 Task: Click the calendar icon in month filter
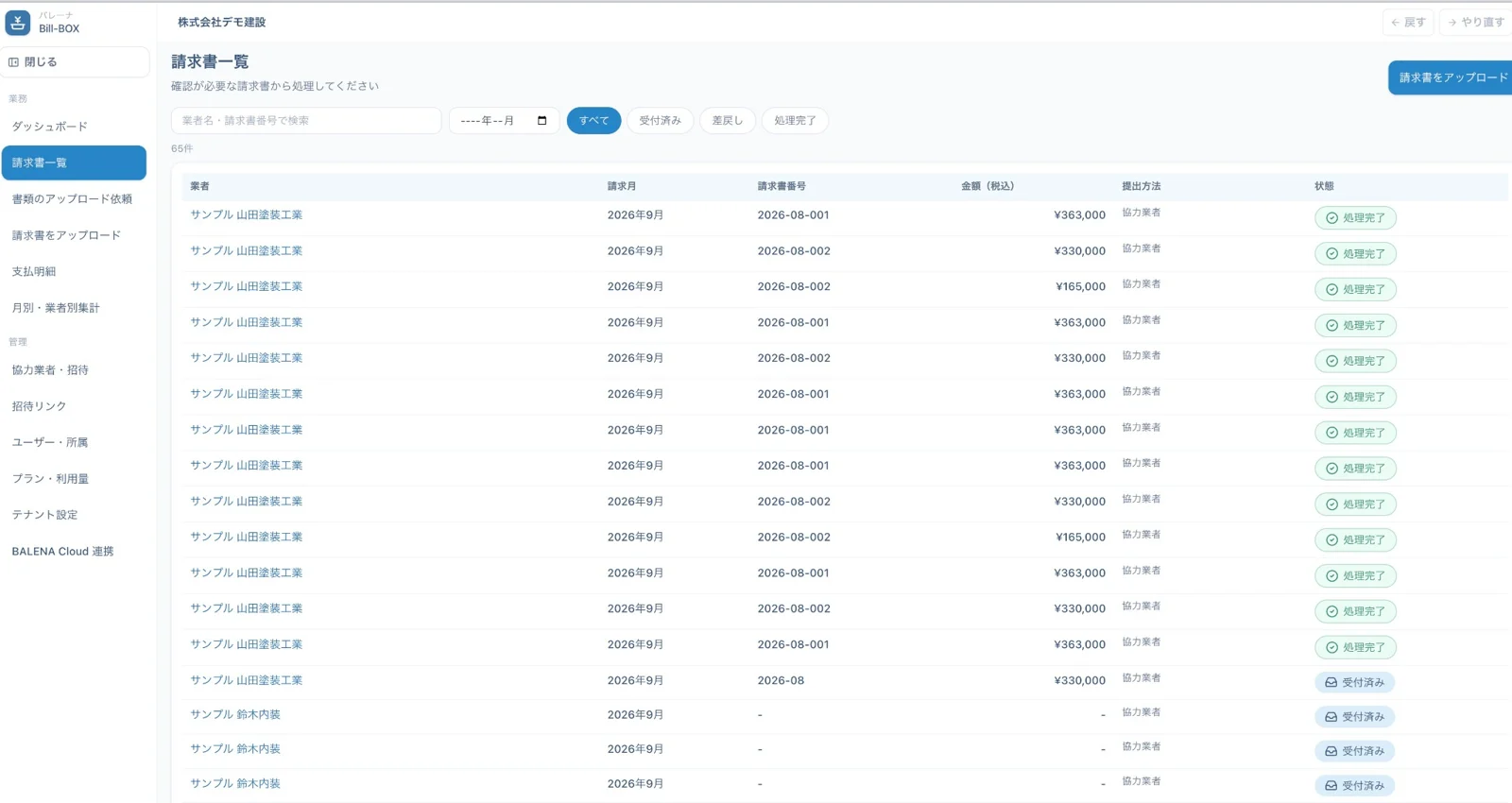(541, 120)
